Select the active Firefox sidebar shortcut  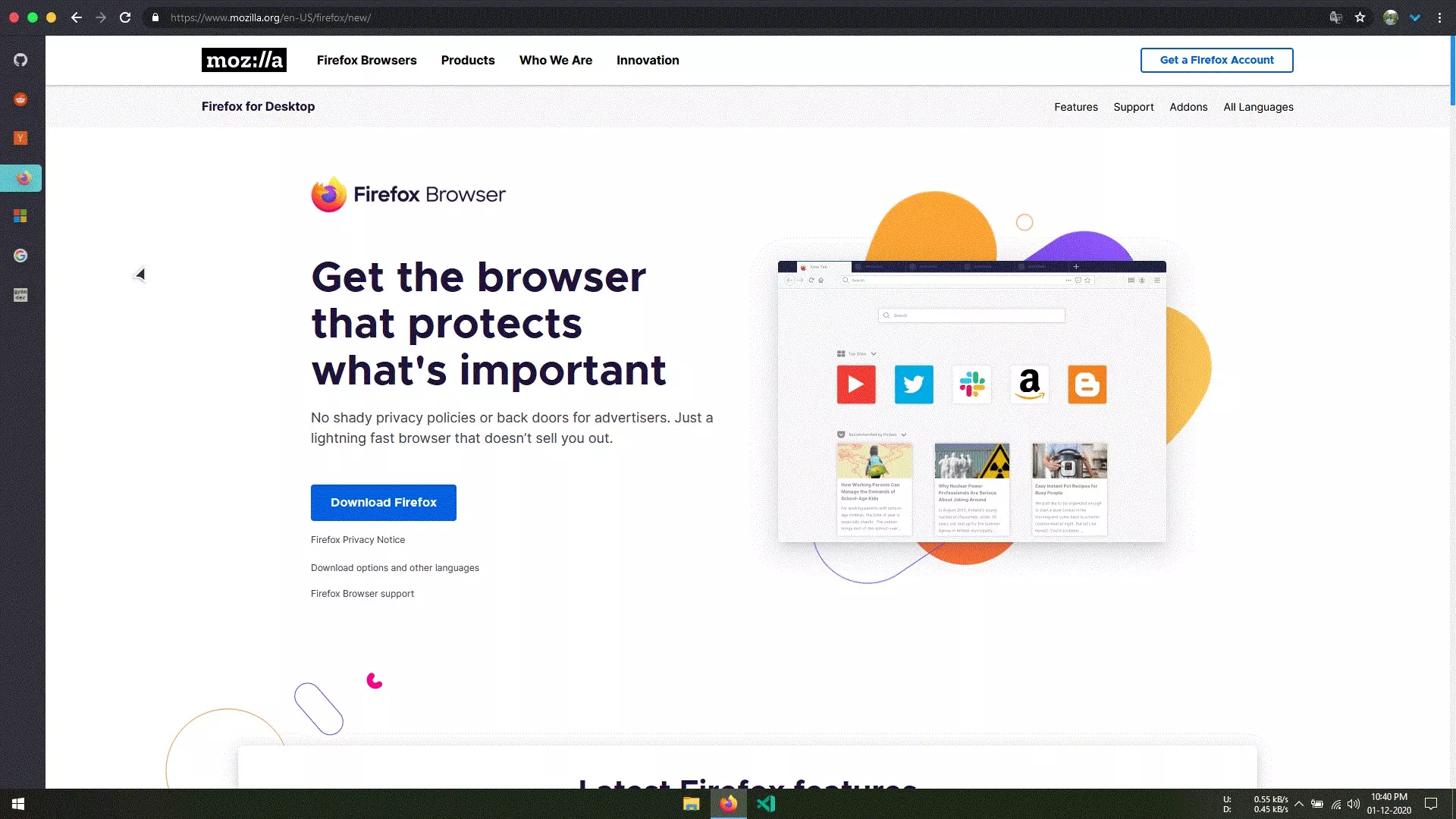click(20, 178)
